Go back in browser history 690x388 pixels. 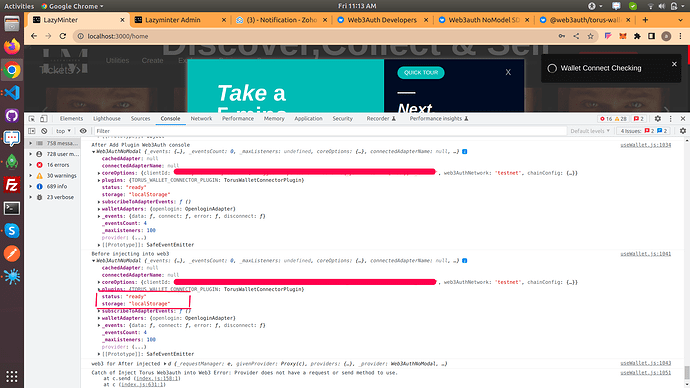click(x=34, y=36)
